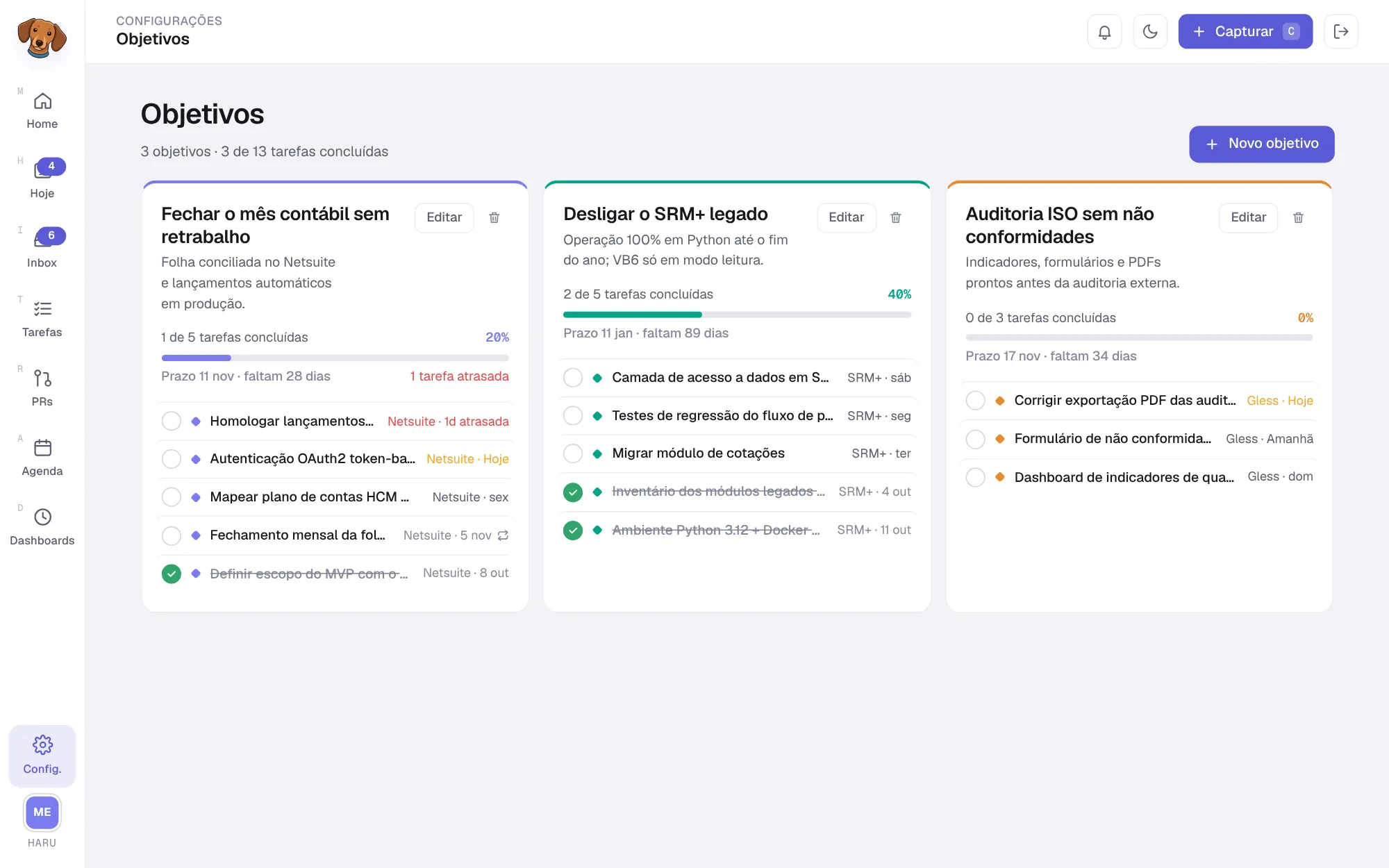Open Config. gear in sidebar
The width and height of the screenshot is (1389, 868).
coord(42,756)
